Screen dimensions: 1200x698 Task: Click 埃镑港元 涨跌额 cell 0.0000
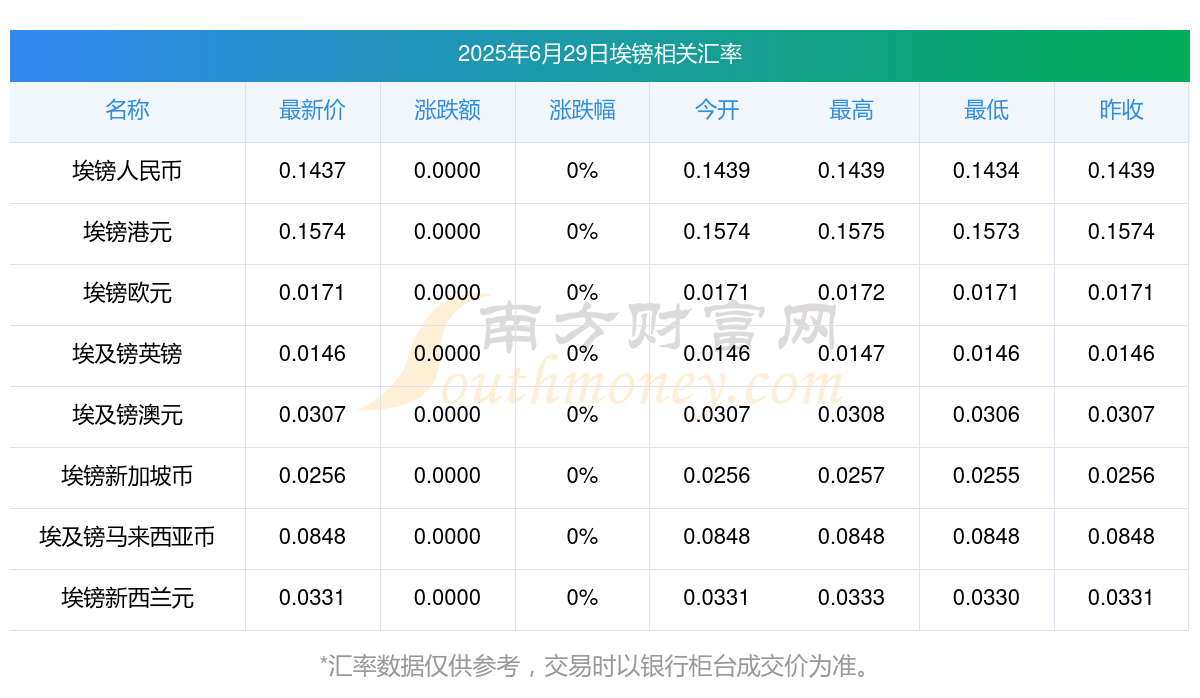pos(447,232)
